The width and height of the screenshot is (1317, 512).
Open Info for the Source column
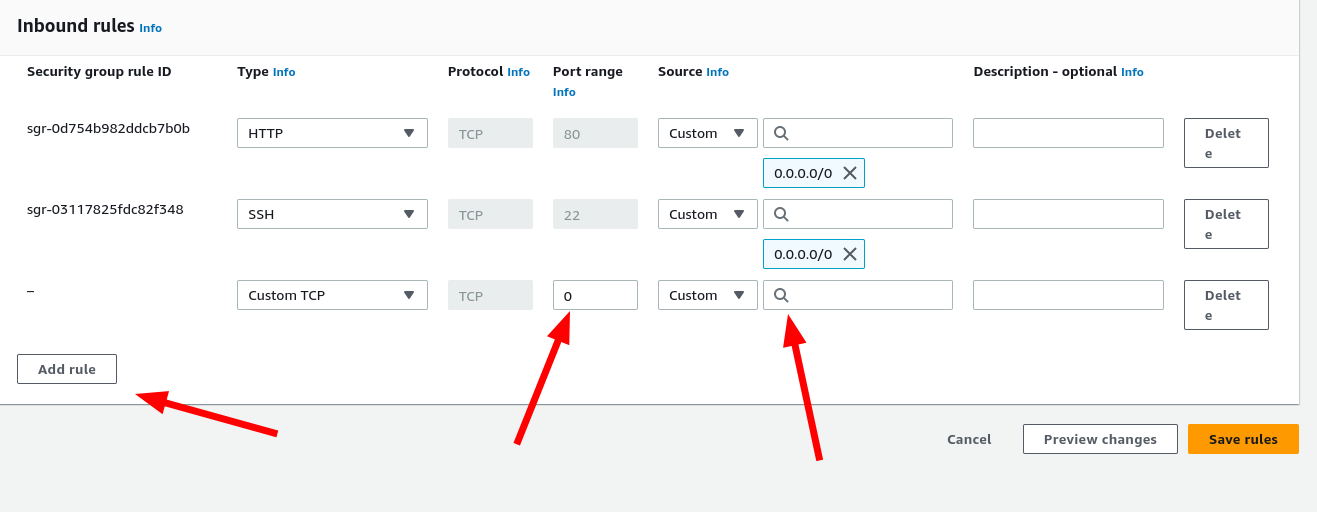pyautogui.click(x=717, y=72)
